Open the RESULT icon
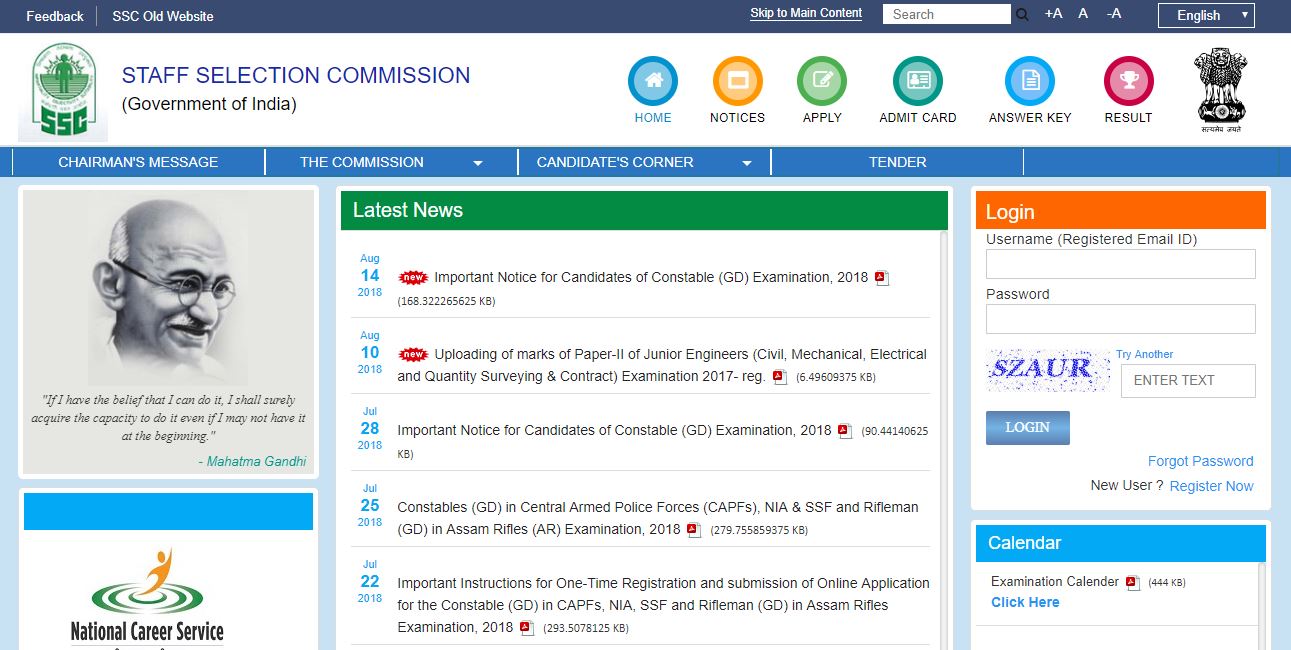 pos(1128,78)
